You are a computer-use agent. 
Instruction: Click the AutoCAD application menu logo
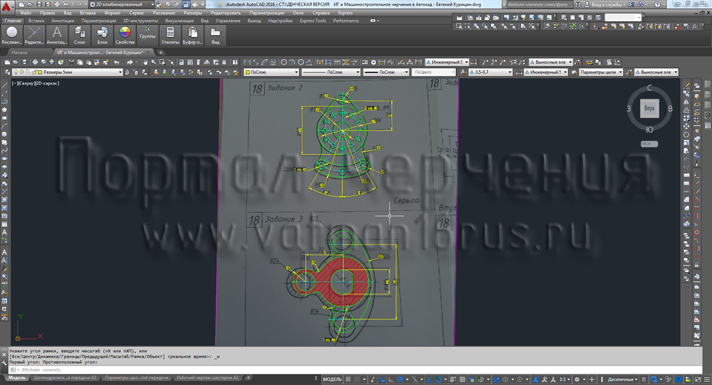point(6,6)
